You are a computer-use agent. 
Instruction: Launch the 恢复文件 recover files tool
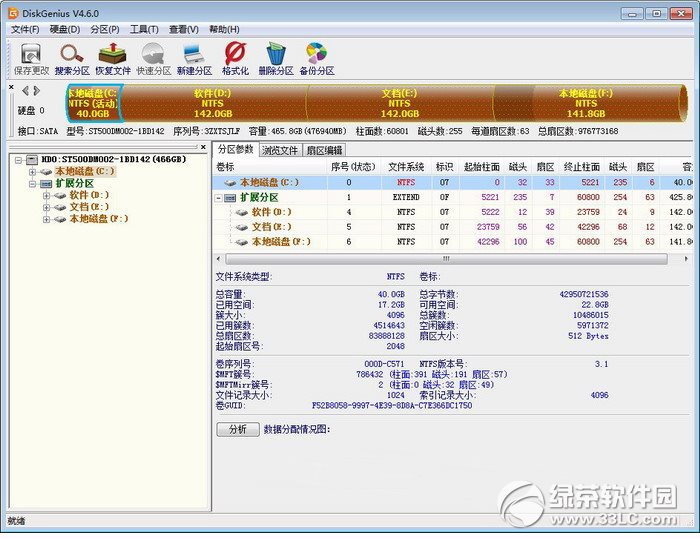click(112, 59)
